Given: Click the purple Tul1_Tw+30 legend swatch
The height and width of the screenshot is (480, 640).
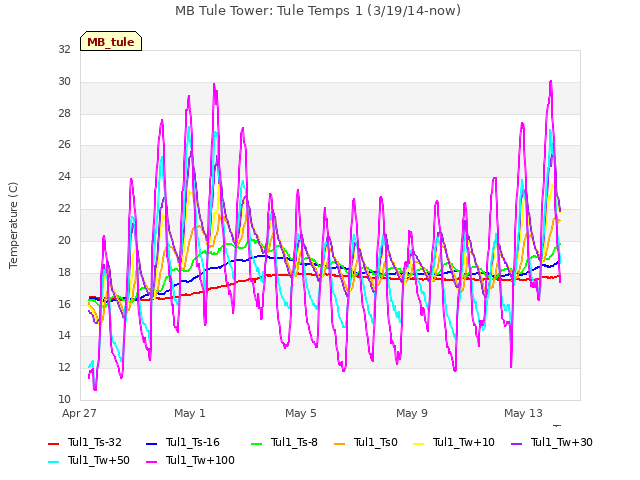Looking at the screenshot, I should pyautogui.click(x=516, y=444).
